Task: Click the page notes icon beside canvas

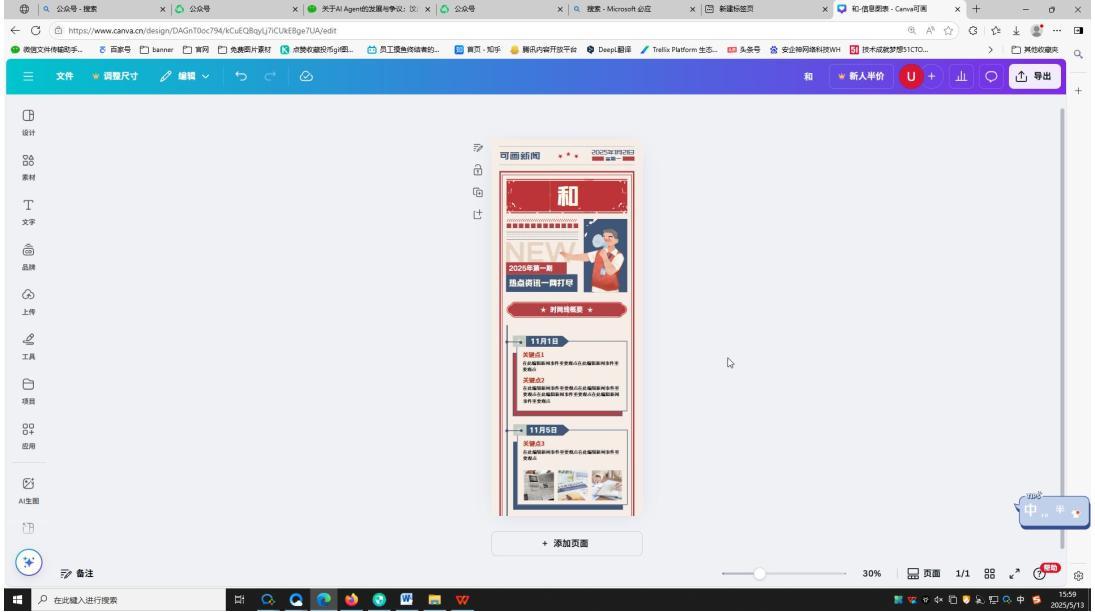Action: click(x=478, y=147)
